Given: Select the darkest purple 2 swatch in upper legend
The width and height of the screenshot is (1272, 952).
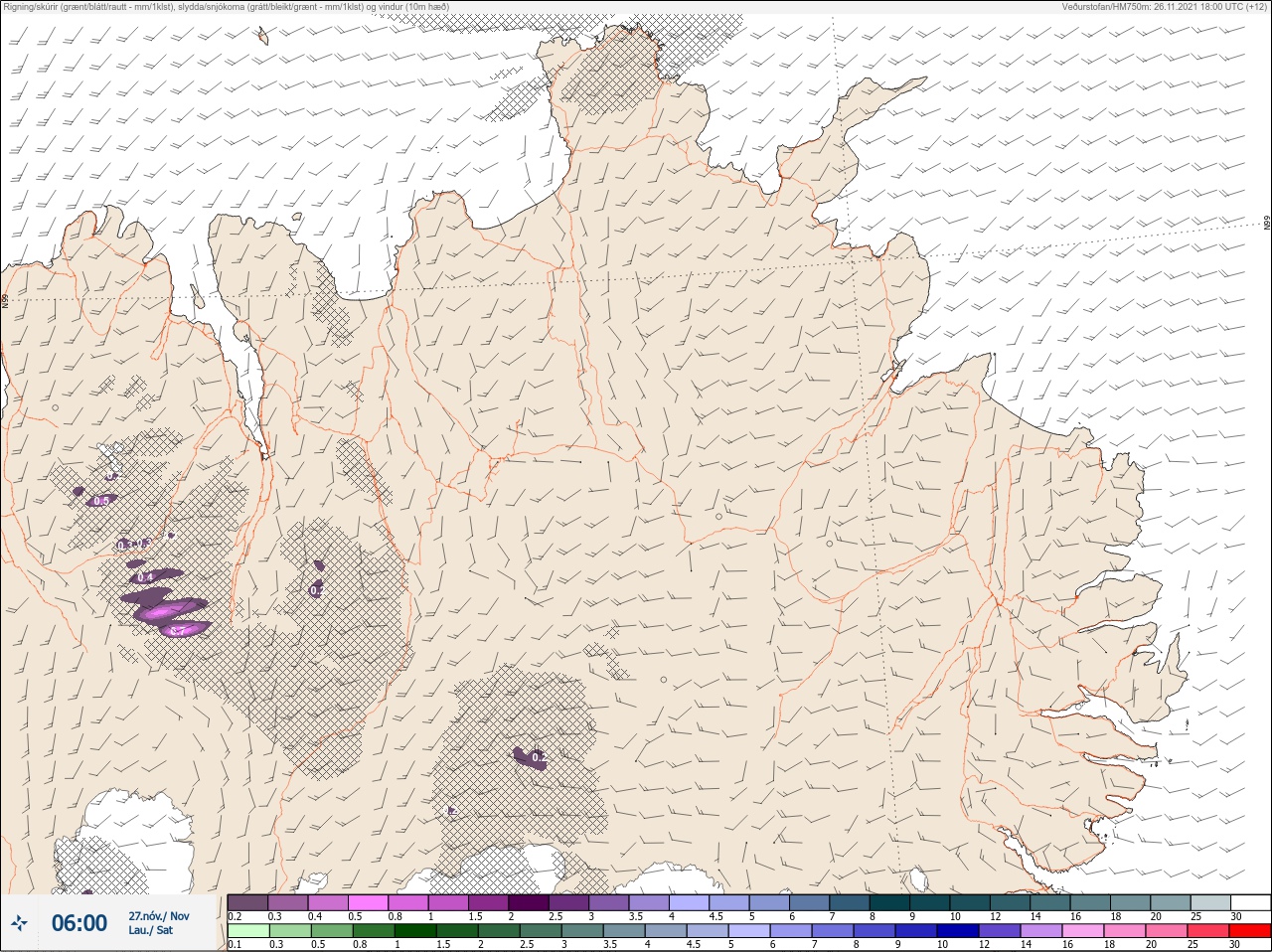Looking at the screenshot, I should pos(529,902).
